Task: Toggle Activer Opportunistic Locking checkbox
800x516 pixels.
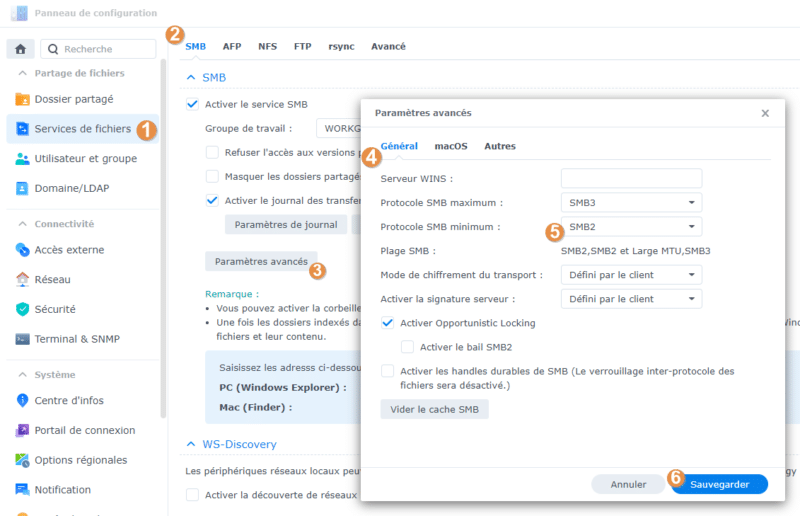Action: click(x=388, y=323)
